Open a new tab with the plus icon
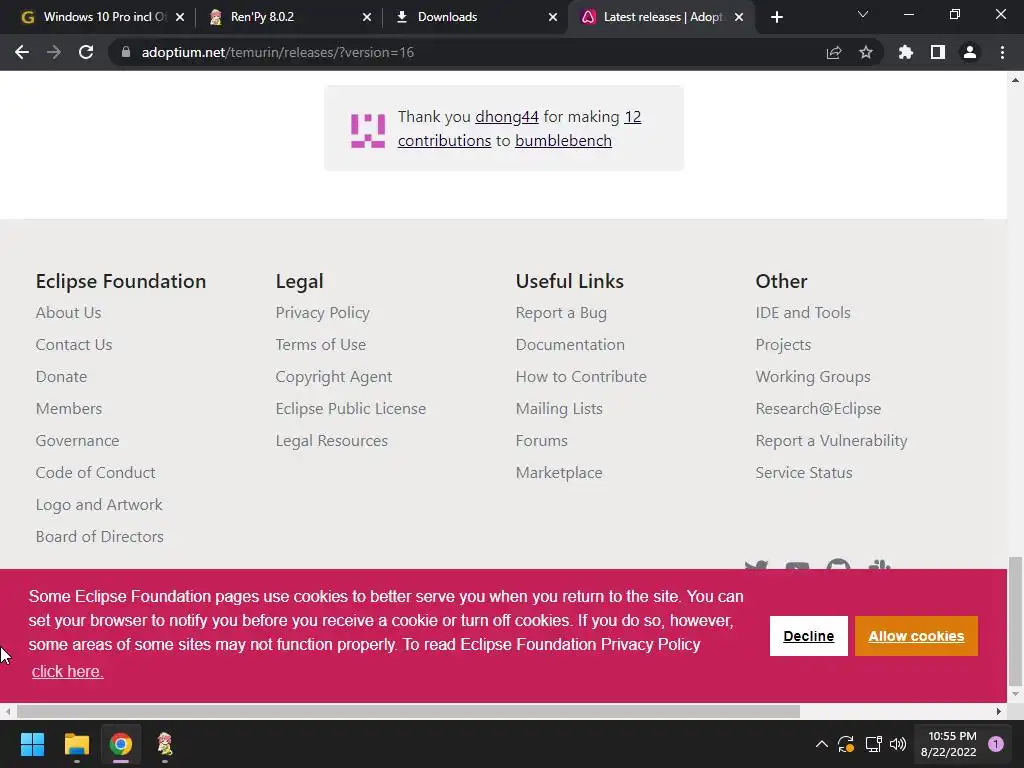Image resolution: width=1024 pixels, height=768 pixels. pyautogui.click(x=776, y=17)
